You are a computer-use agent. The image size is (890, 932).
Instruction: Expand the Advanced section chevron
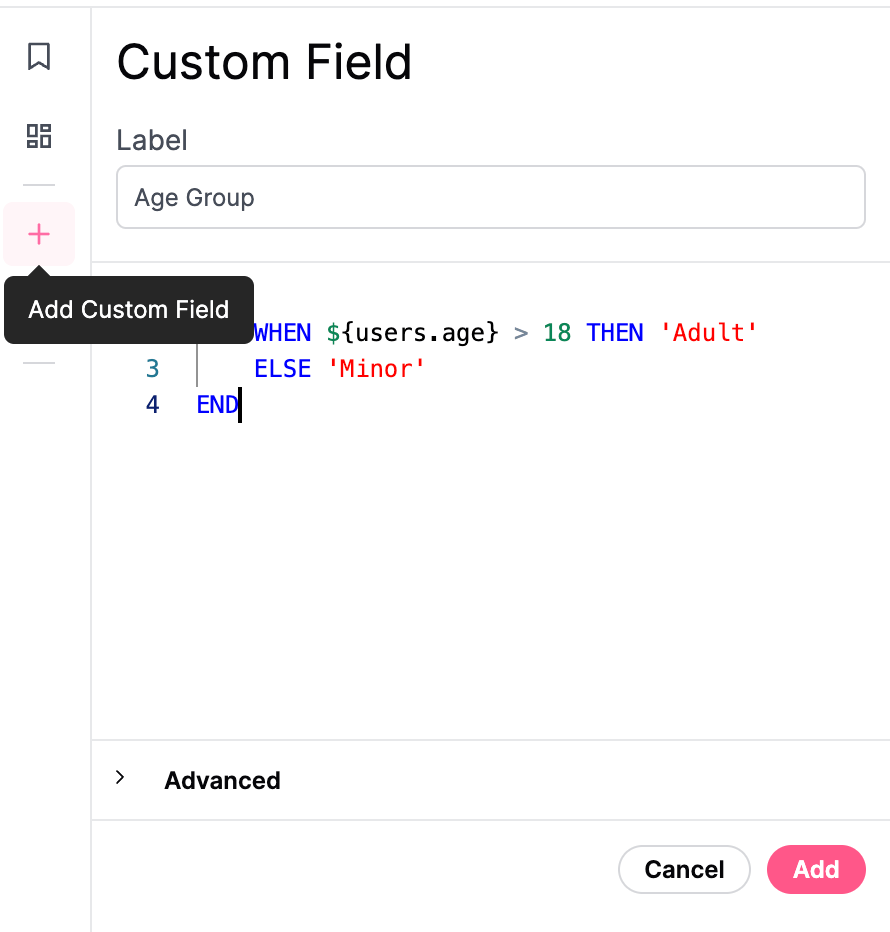click(x=120, y=777)
